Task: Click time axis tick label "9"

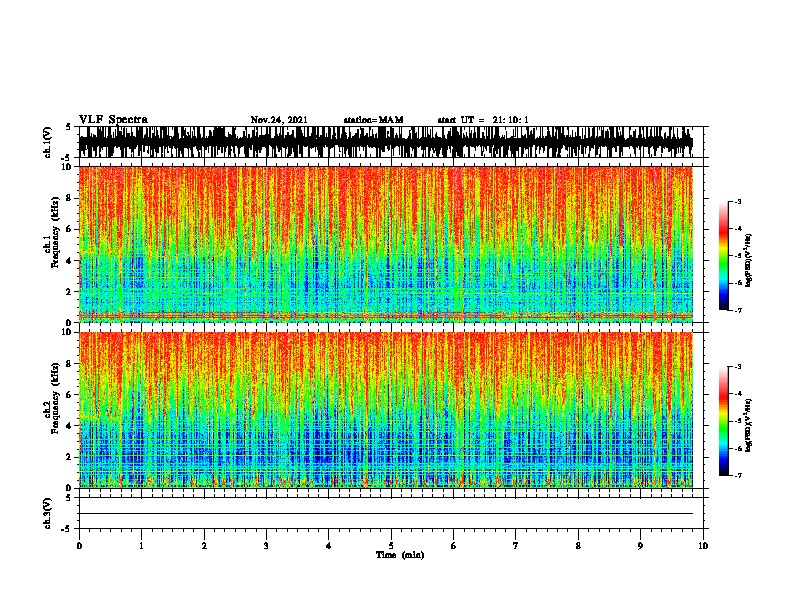Action: coord(640,546)
